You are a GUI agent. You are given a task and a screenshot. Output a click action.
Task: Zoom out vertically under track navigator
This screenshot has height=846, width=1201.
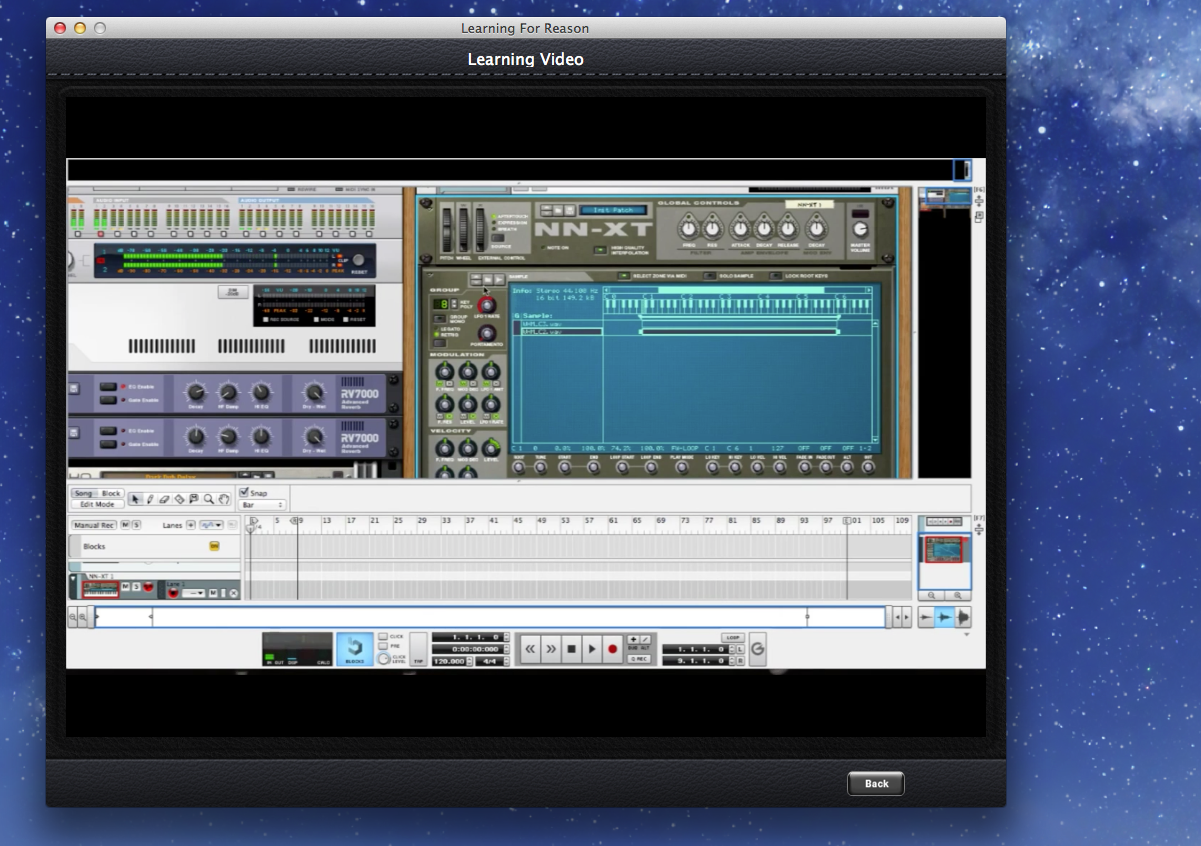click(x=931, y=595)
